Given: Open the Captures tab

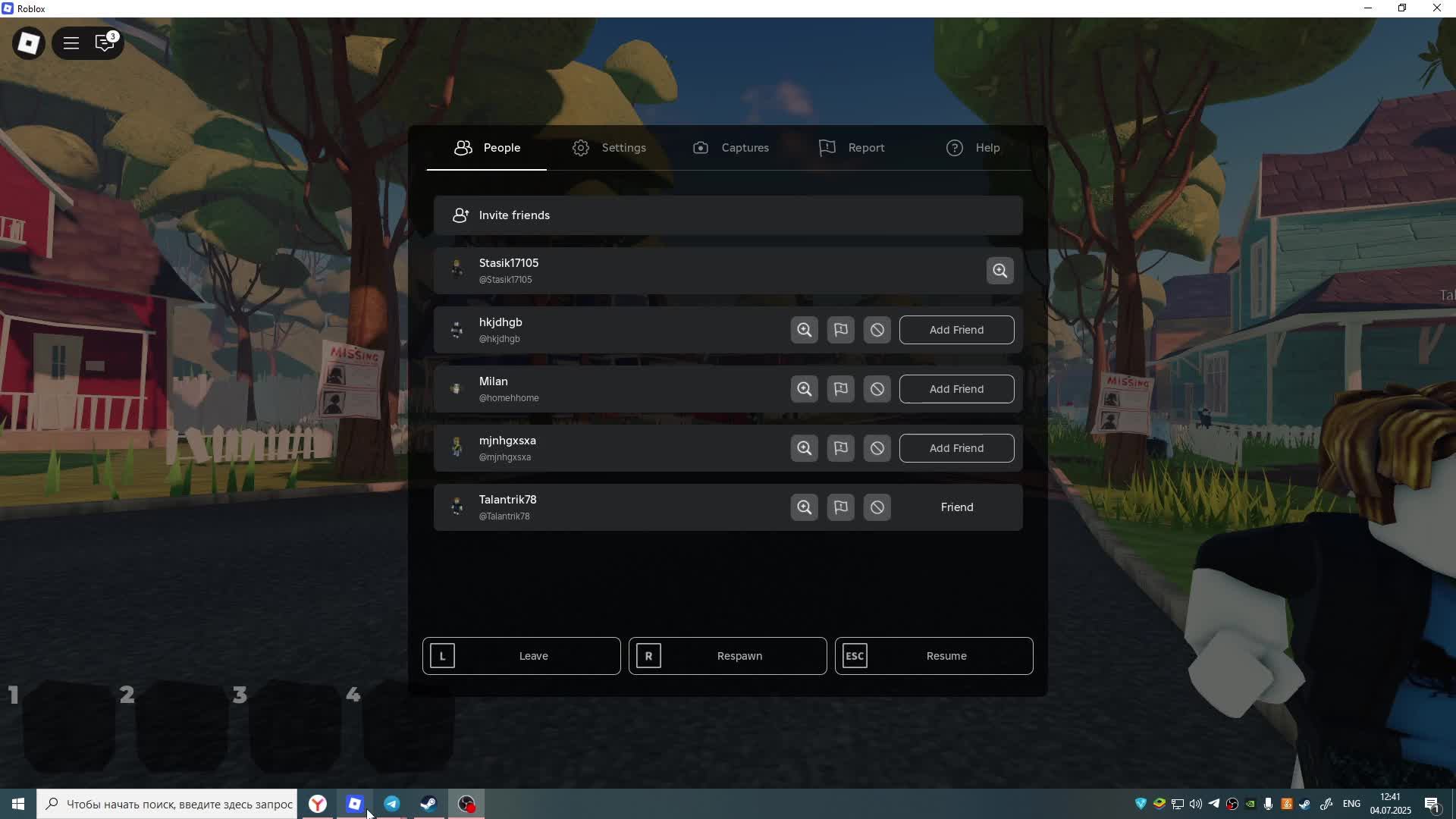Looking at the screenshot, I should coord(730,148).
